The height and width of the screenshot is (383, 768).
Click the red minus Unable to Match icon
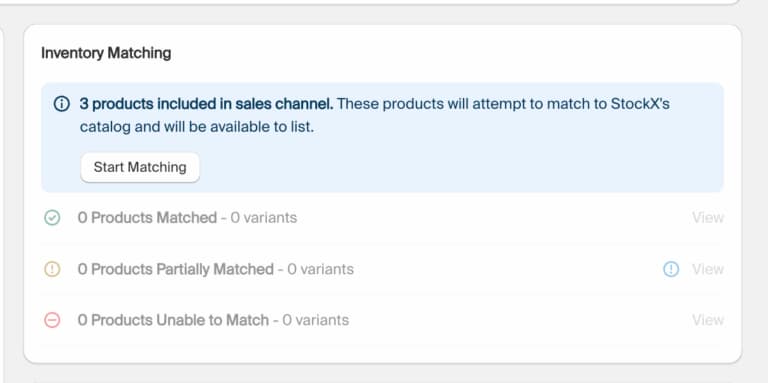(x=52, y=320)
